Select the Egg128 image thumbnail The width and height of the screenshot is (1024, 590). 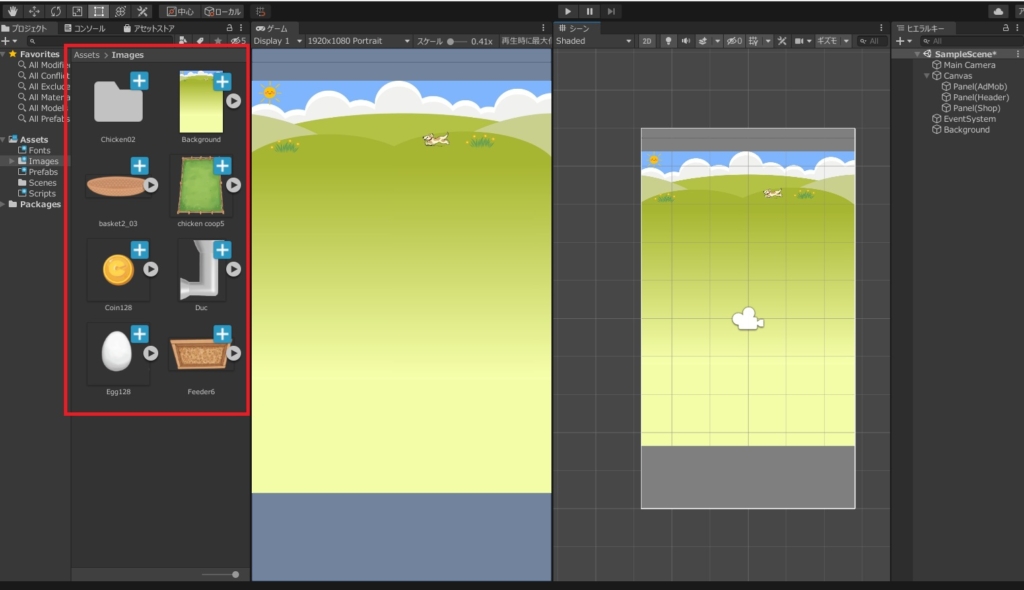tap(118, 352)
